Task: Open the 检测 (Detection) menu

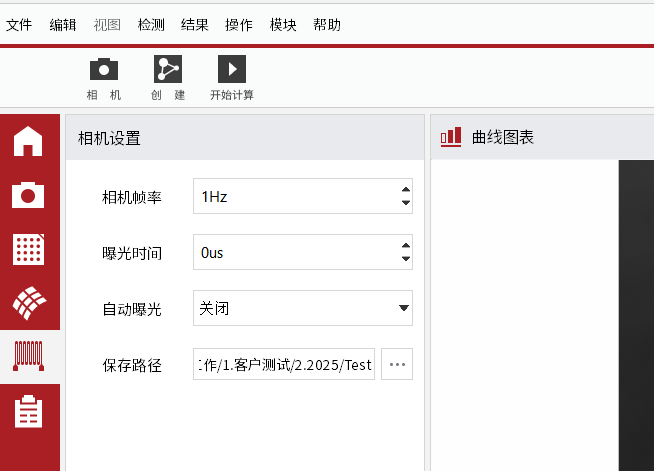Action: 151,25
